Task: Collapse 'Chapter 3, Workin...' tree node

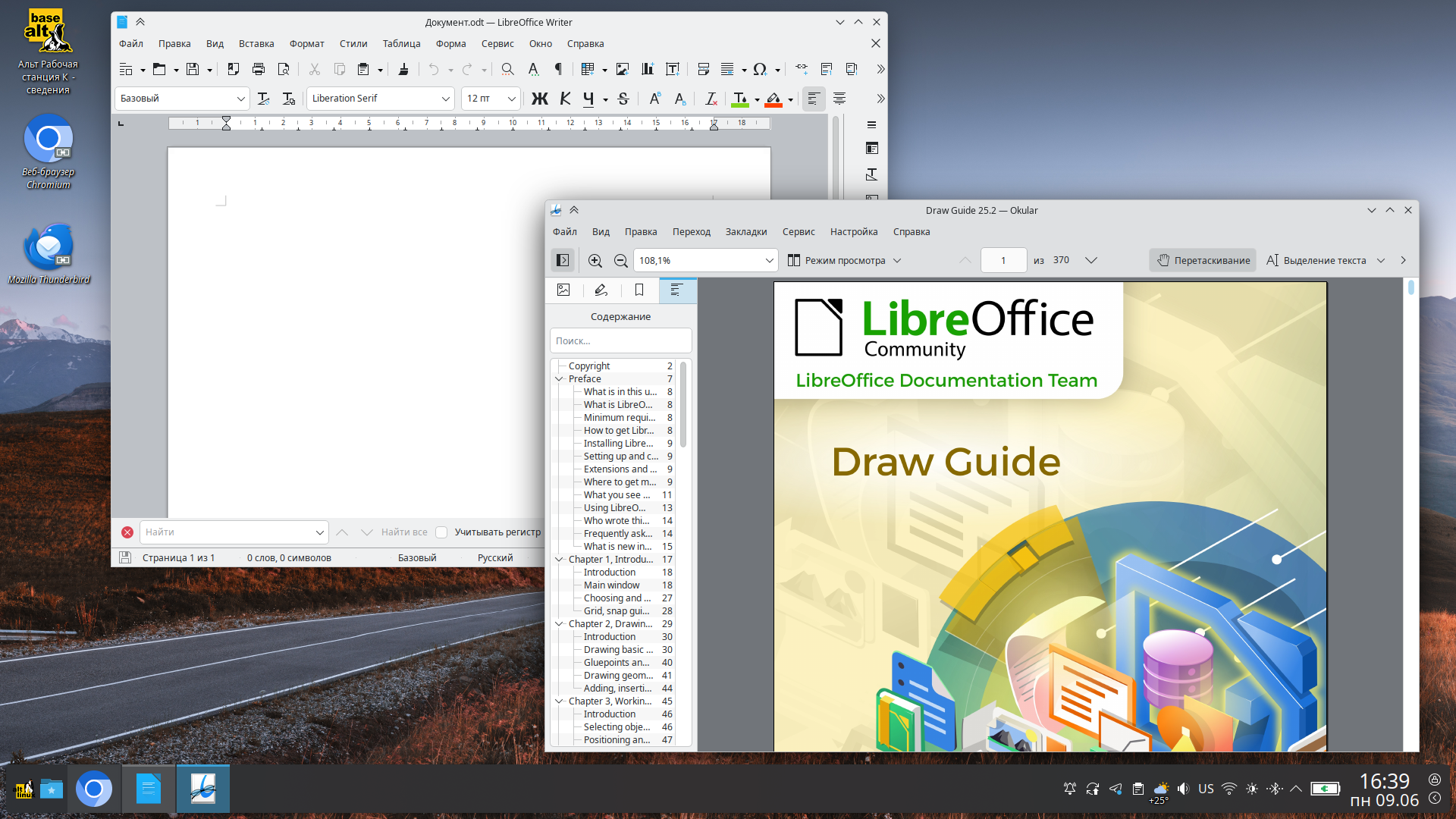Action: pos(560,701)
